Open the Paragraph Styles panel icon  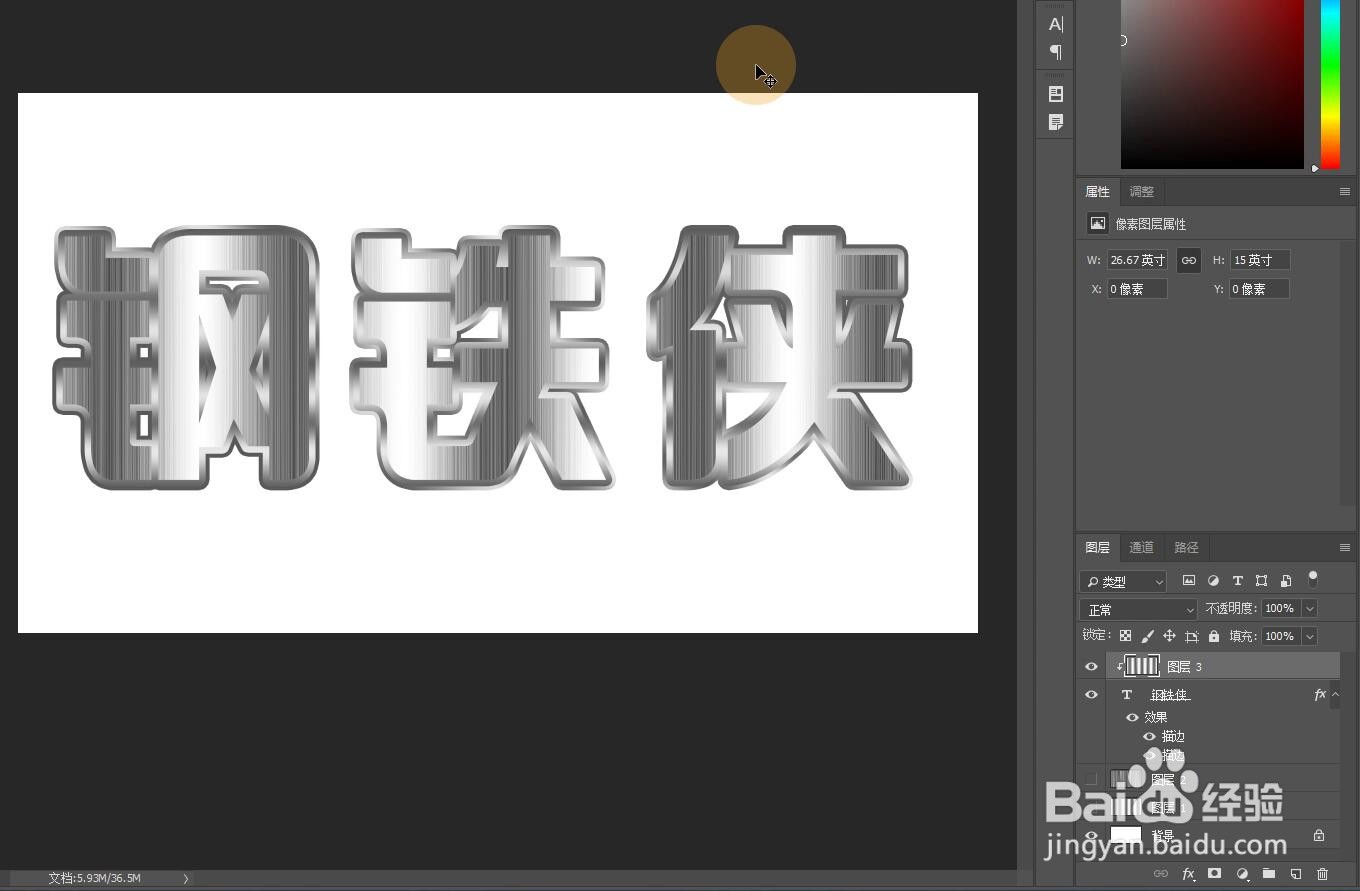click(1054, 122)
